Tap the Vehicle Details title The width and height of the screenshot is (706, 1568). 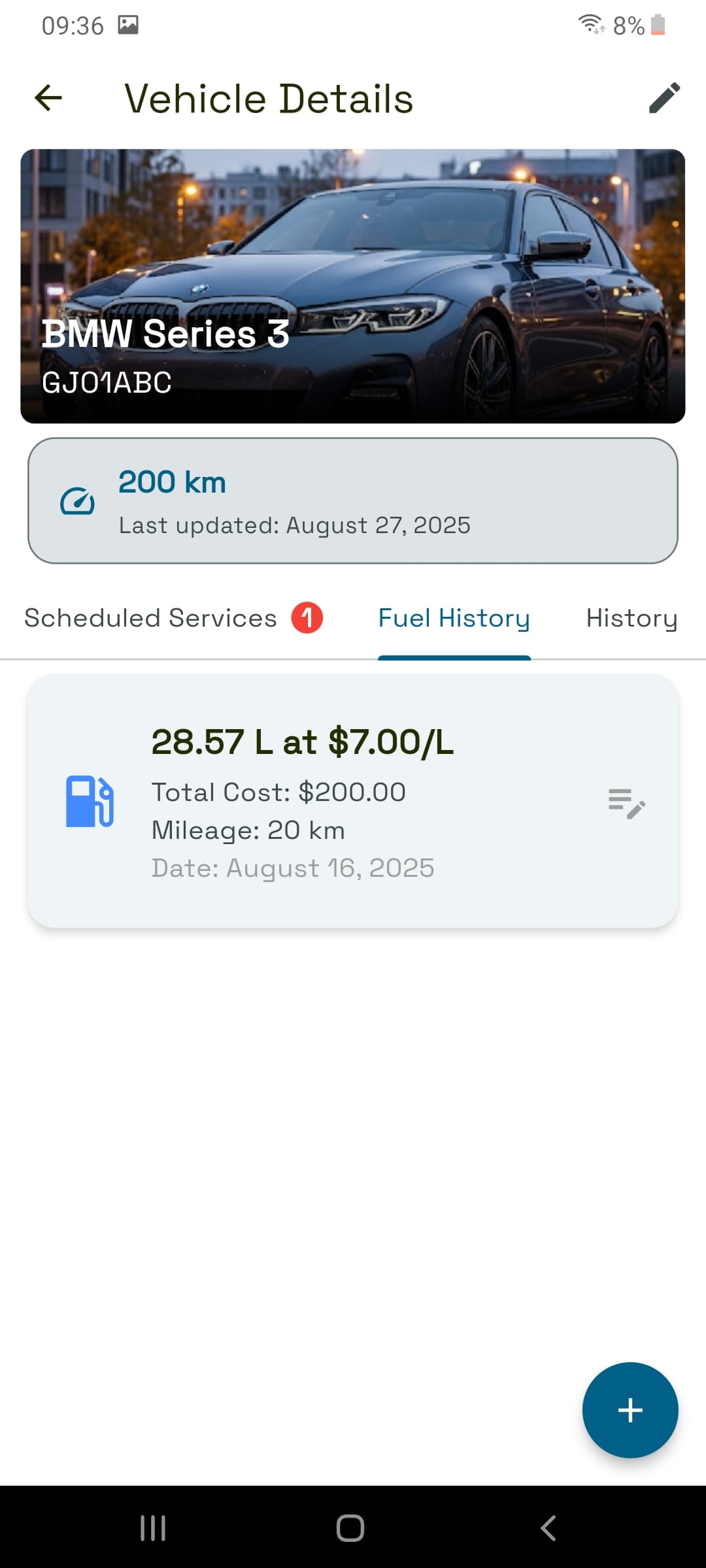pos(269,99)
